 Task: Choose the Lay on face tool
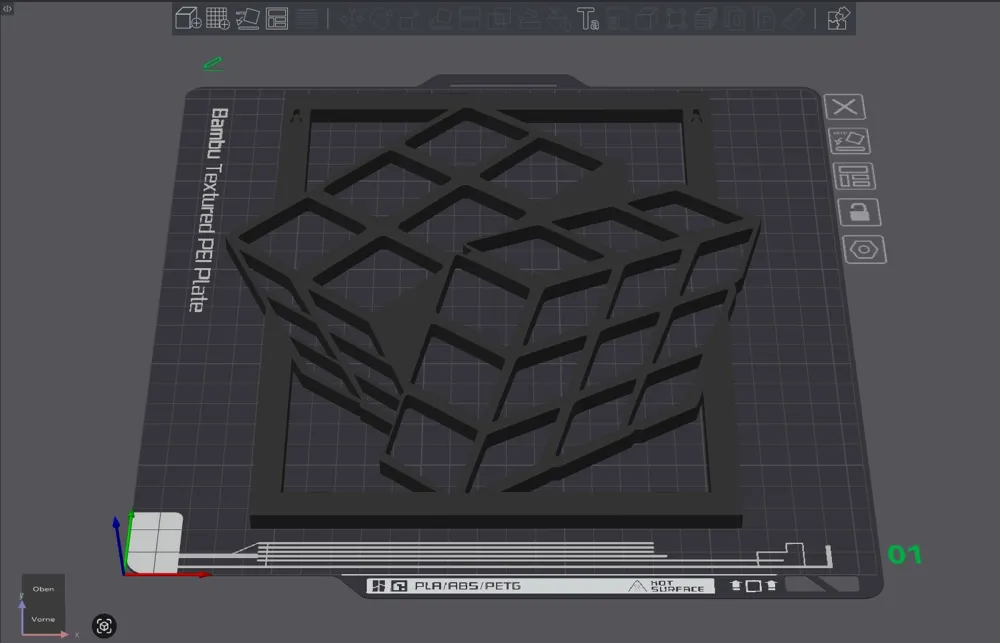[440, 18]
